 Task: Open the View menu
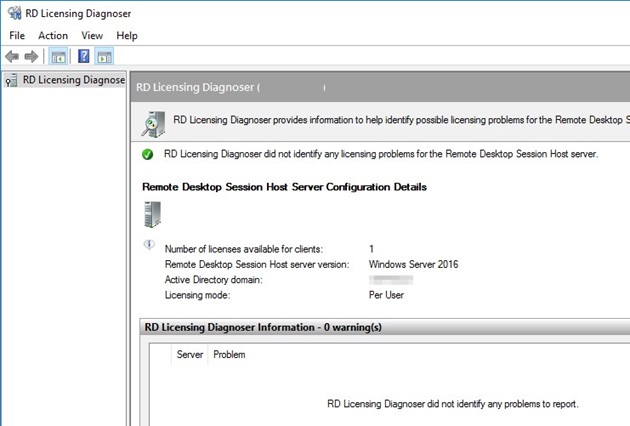point(92,35)
